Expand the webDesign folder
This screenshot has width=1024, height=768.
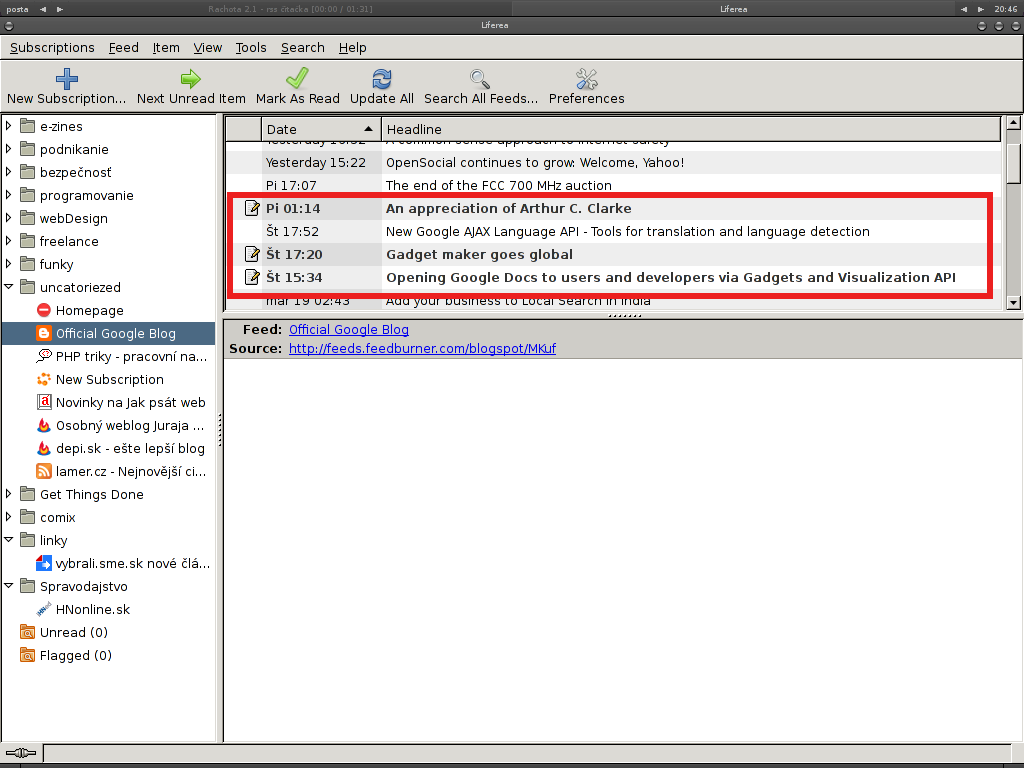(x=8, y=217)
